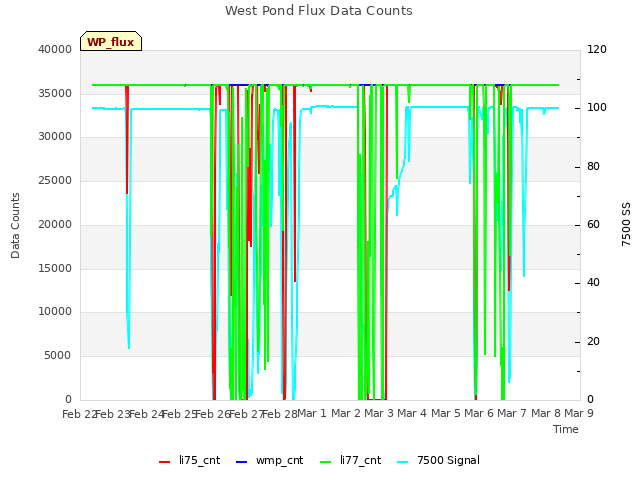The height and width of the screenshot is (480, 640).
Task: Click the 20000 left axis tick label
Action: click(x=55, y=224)
